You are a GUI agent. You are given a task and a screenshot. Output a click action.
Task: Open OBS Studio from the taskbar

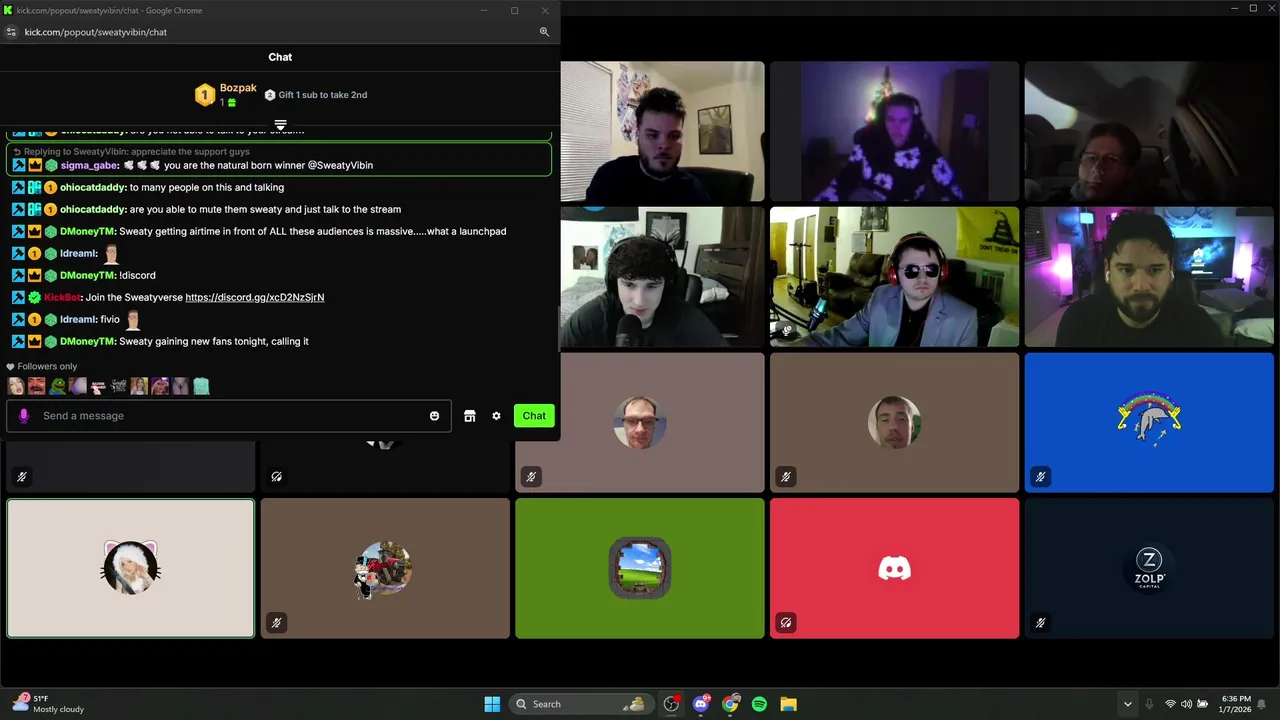point(672,704)
